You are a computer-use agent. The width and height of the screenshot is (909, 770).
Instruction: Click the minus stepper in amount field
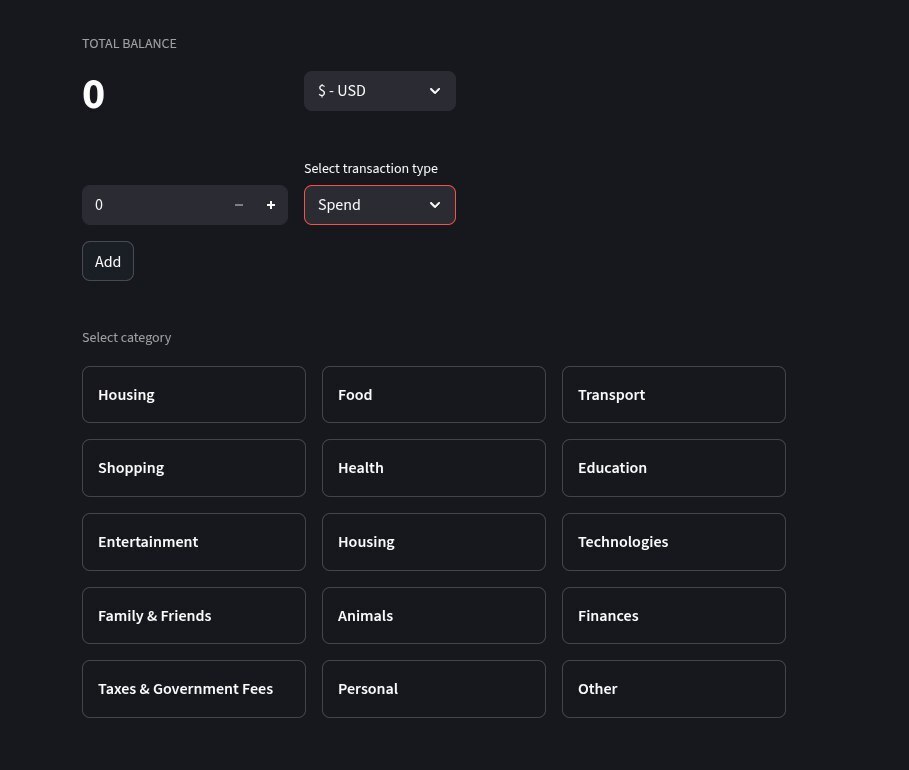(239, 205)
